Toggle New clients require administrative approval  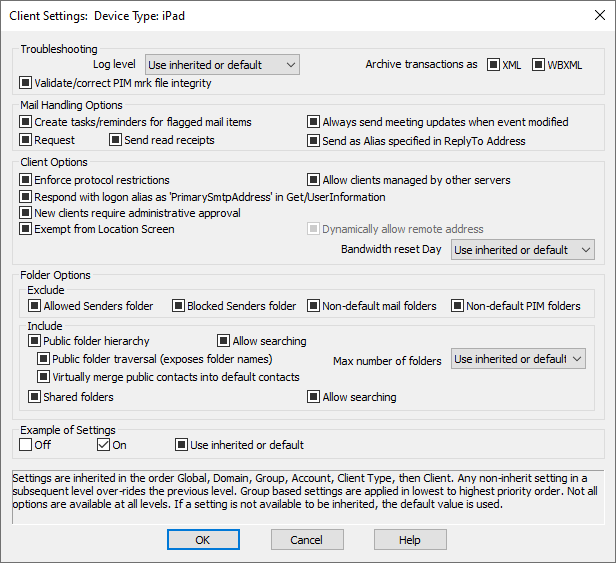click(26, 213)
